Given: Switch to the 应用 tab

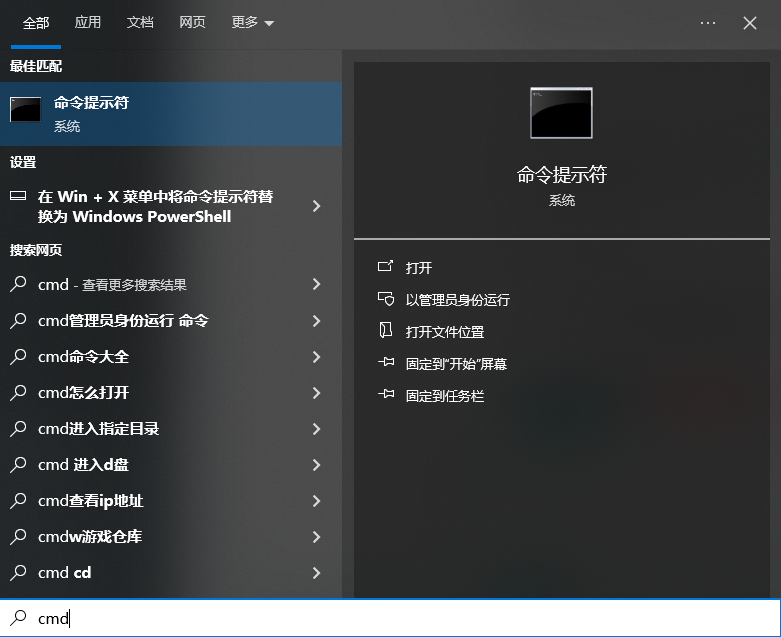Looking at the screenshot, I should click(88, 22).
